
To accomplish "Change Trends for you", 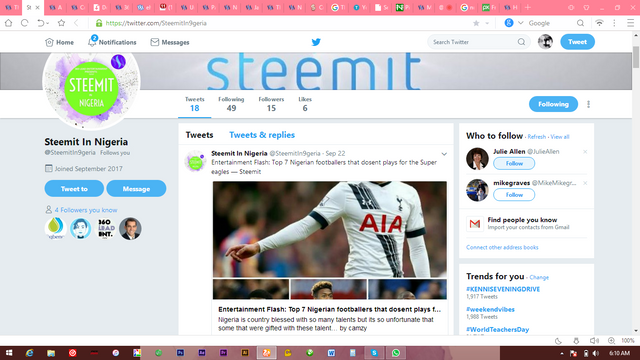I will (539, 278).
